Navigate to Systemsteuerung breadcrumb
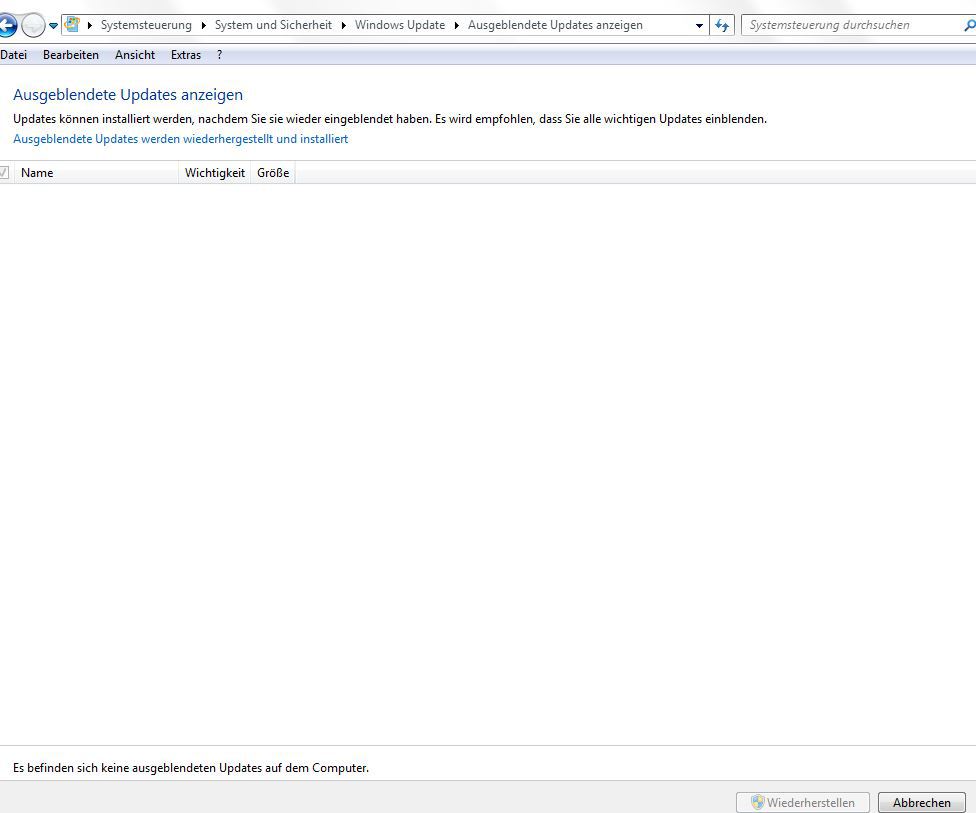The height and width of the screenshot is (813, 976). click(x=146, y=26)
